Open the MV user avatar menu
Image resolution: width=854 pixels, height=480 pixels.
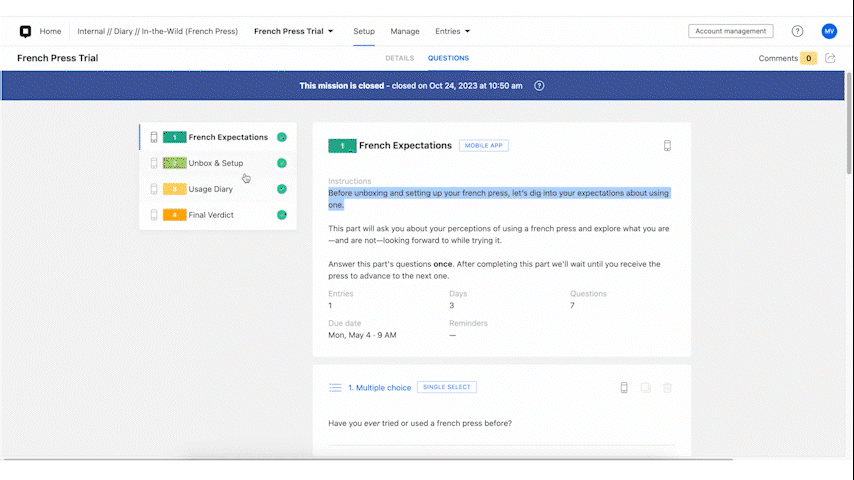pos(829,31)
